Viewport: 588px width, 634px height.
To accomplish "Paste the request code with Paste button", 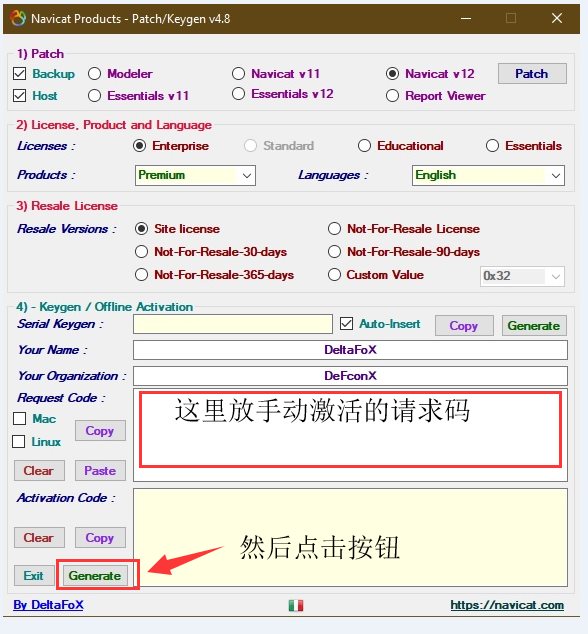I will pos(100,471).
